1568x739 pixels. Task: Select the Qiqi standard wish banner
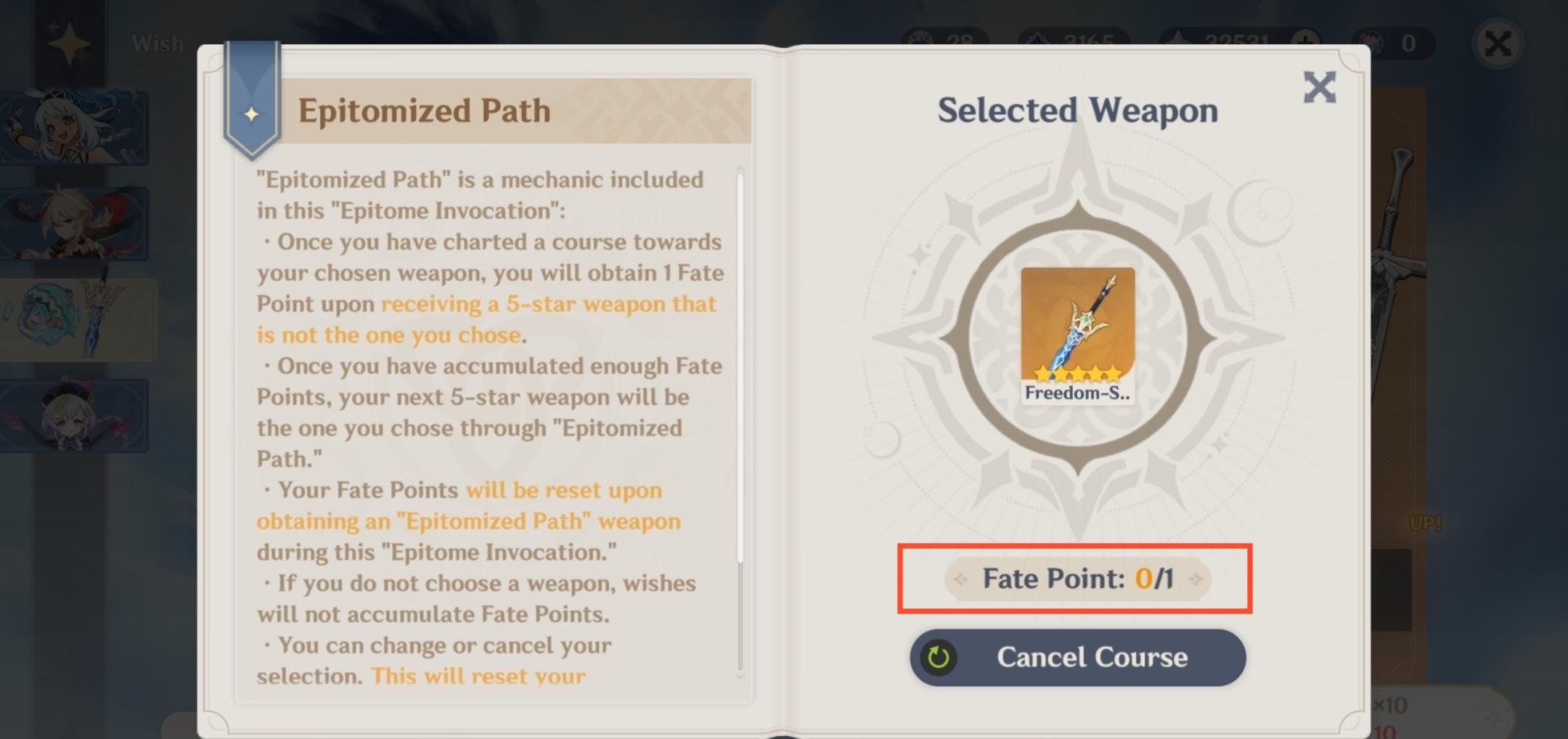click(75, 415)
